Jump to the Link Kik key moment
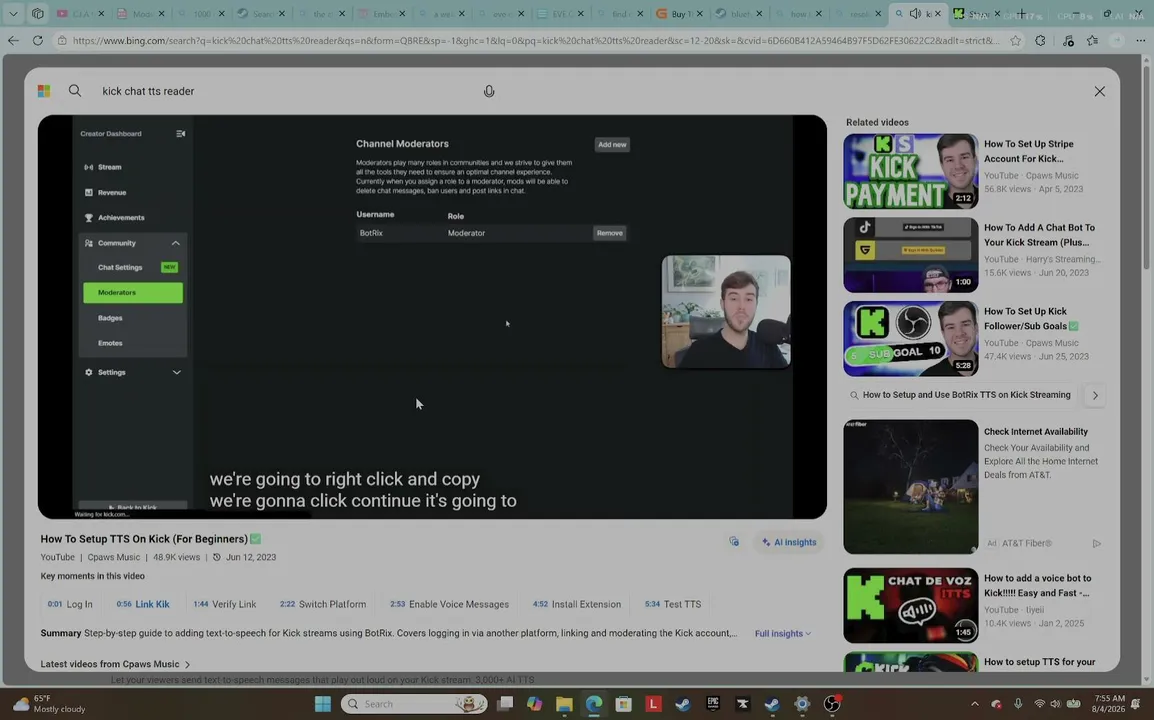The height and width of the screenshot is (720, 1154). 143,604
